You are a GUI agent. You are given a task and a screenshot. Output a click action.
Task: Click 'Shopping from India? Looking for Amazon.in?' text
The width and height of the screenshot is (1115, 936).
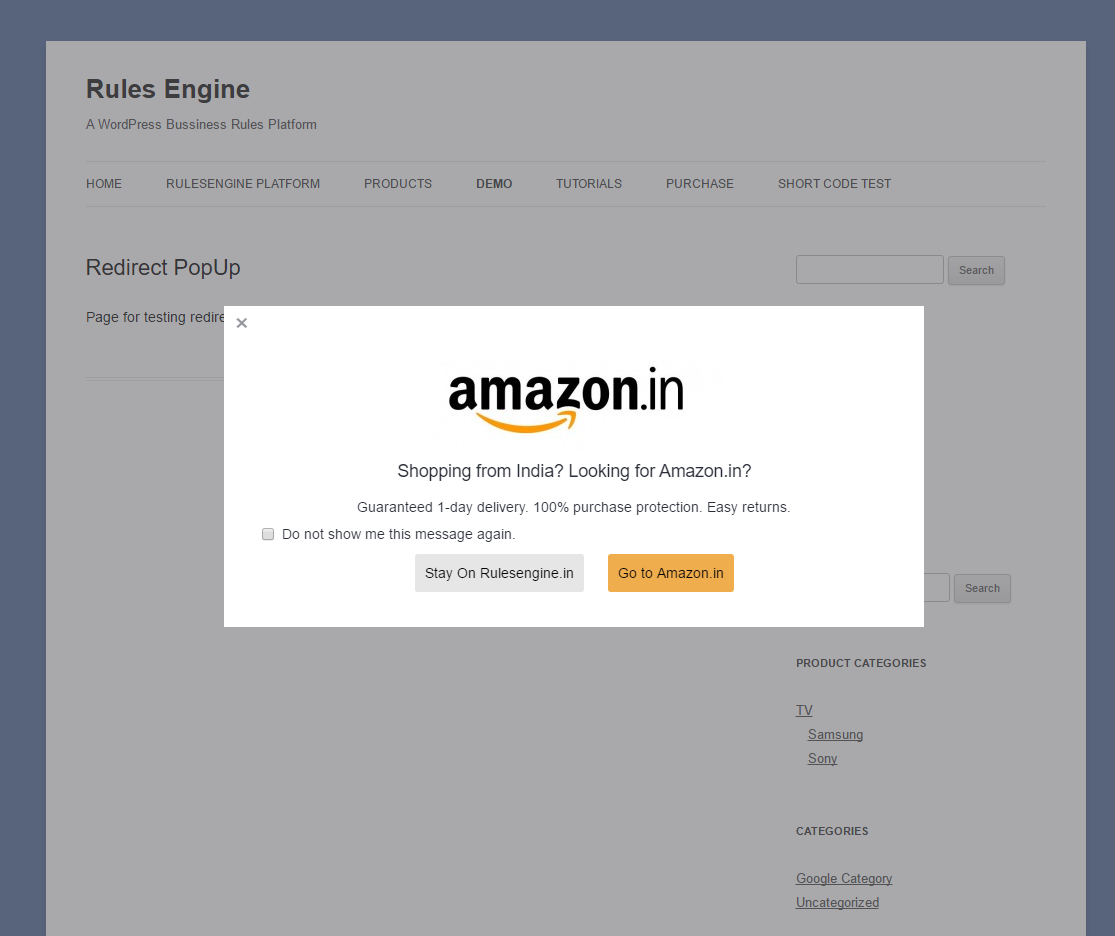(574, 471)
